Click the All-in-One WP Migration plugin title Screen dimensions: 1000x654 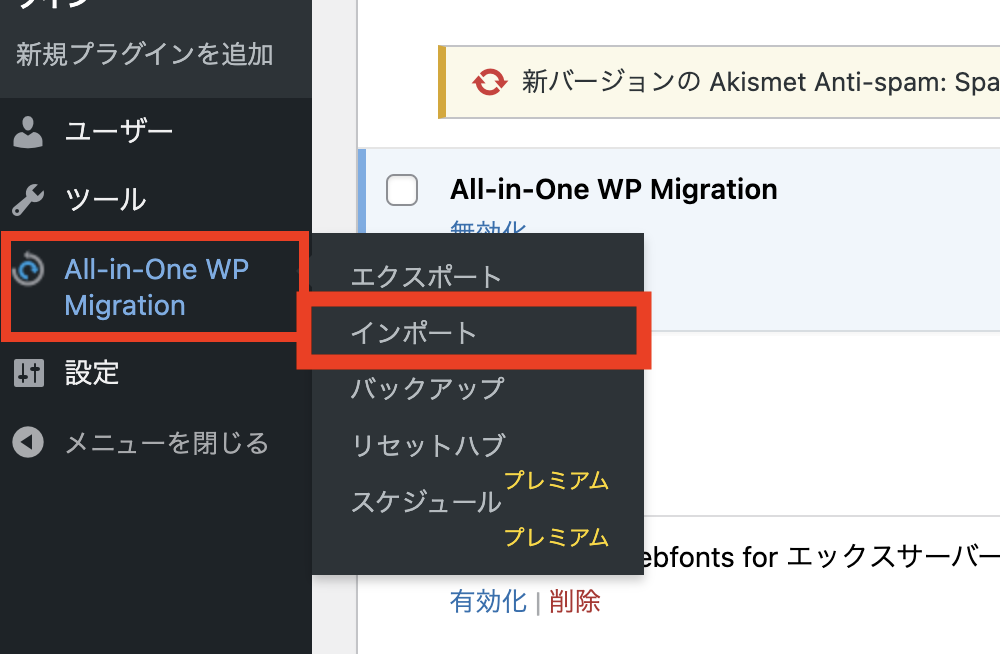(x=614, y=190)
